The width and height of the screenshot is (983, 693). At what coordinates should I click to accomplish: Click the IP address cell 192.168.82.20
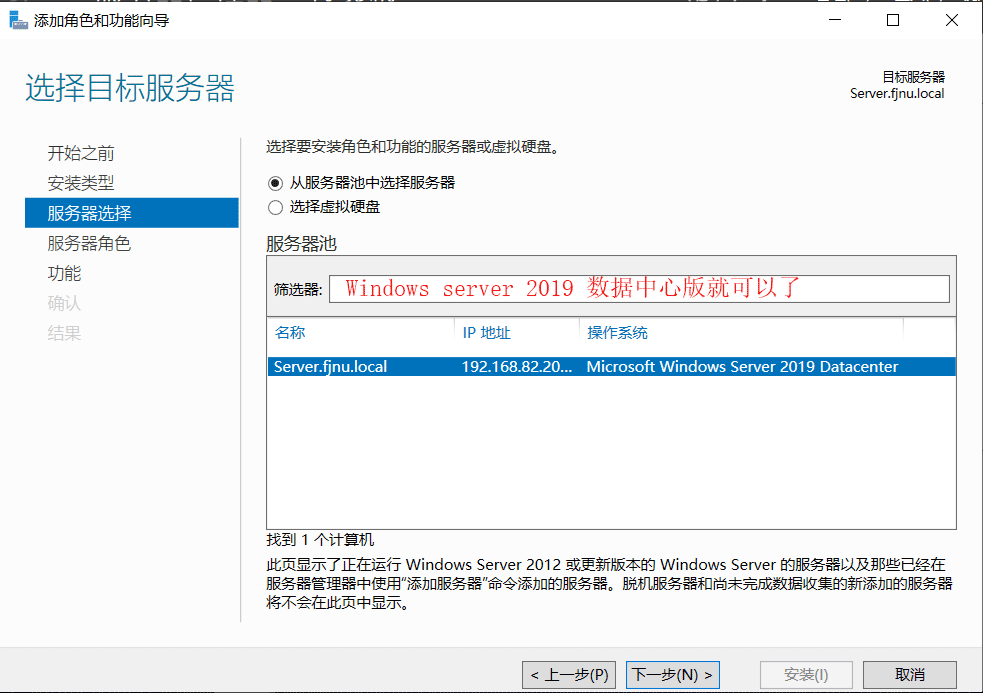pos(516,367)
